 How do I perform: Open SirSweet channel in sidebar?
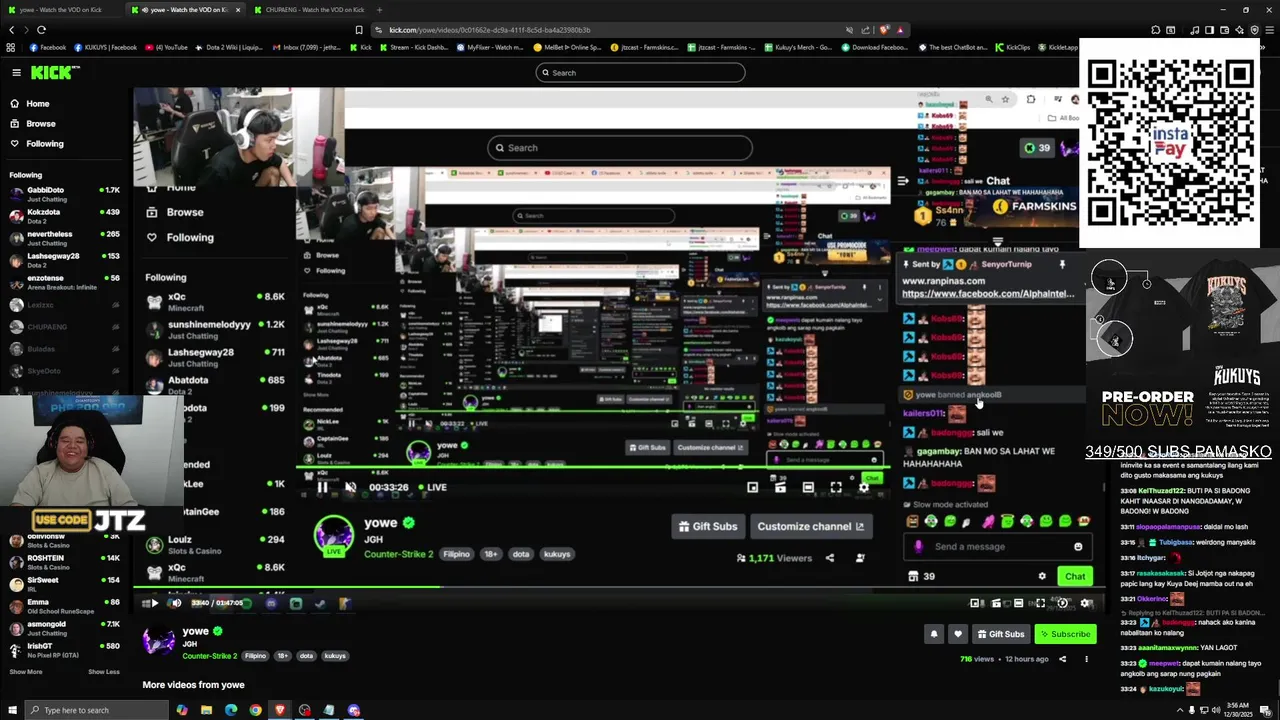pos(64,584)
